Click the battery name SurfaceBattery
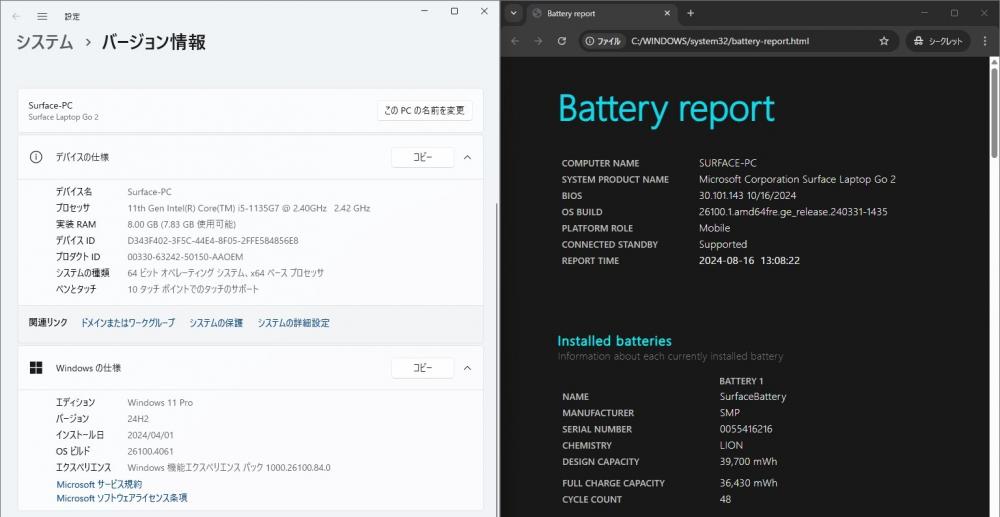1000x517 pixels. [753, 397]
